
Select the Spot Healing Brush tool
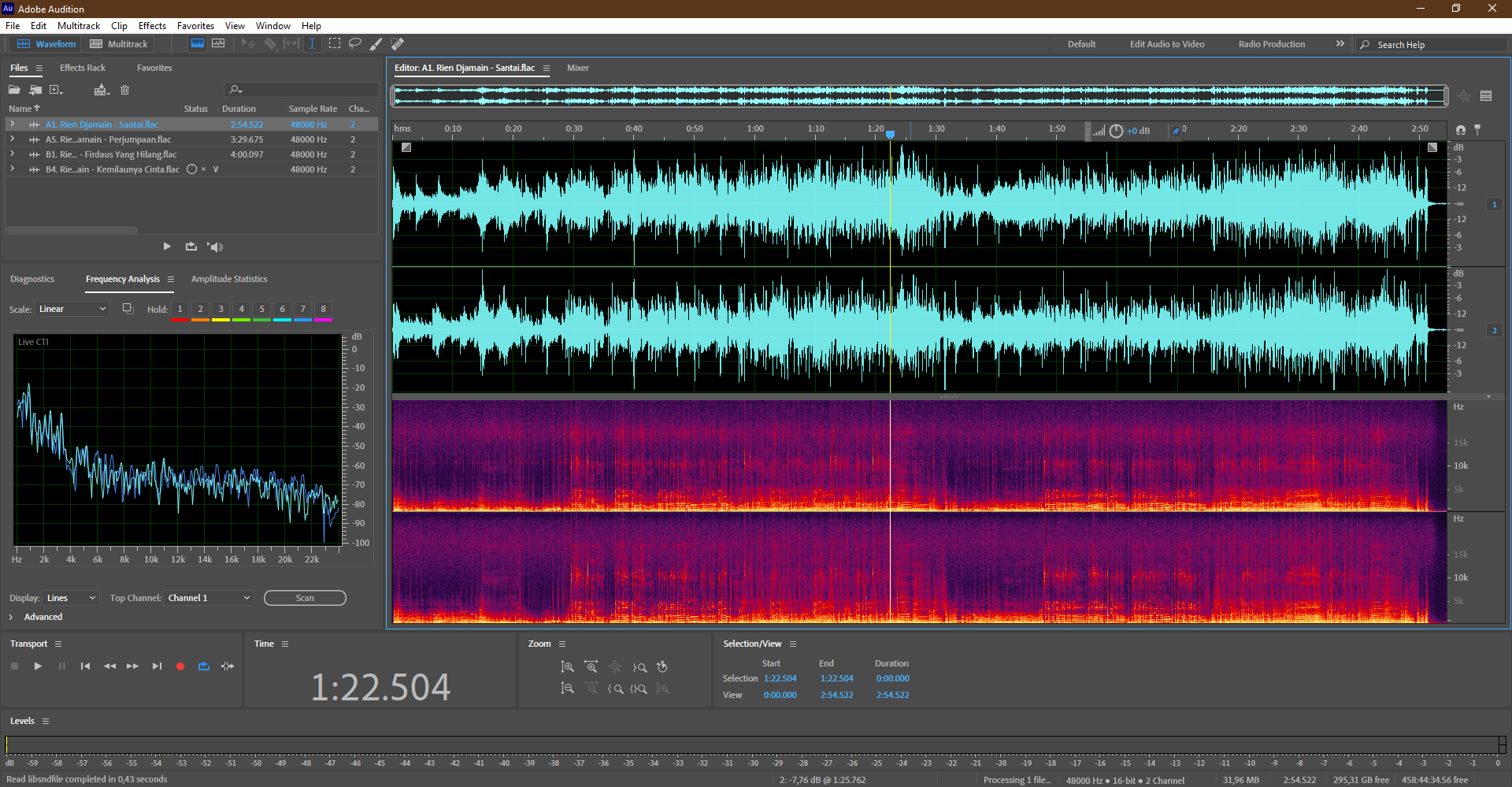pyautogui.click(x=398, y=44)
